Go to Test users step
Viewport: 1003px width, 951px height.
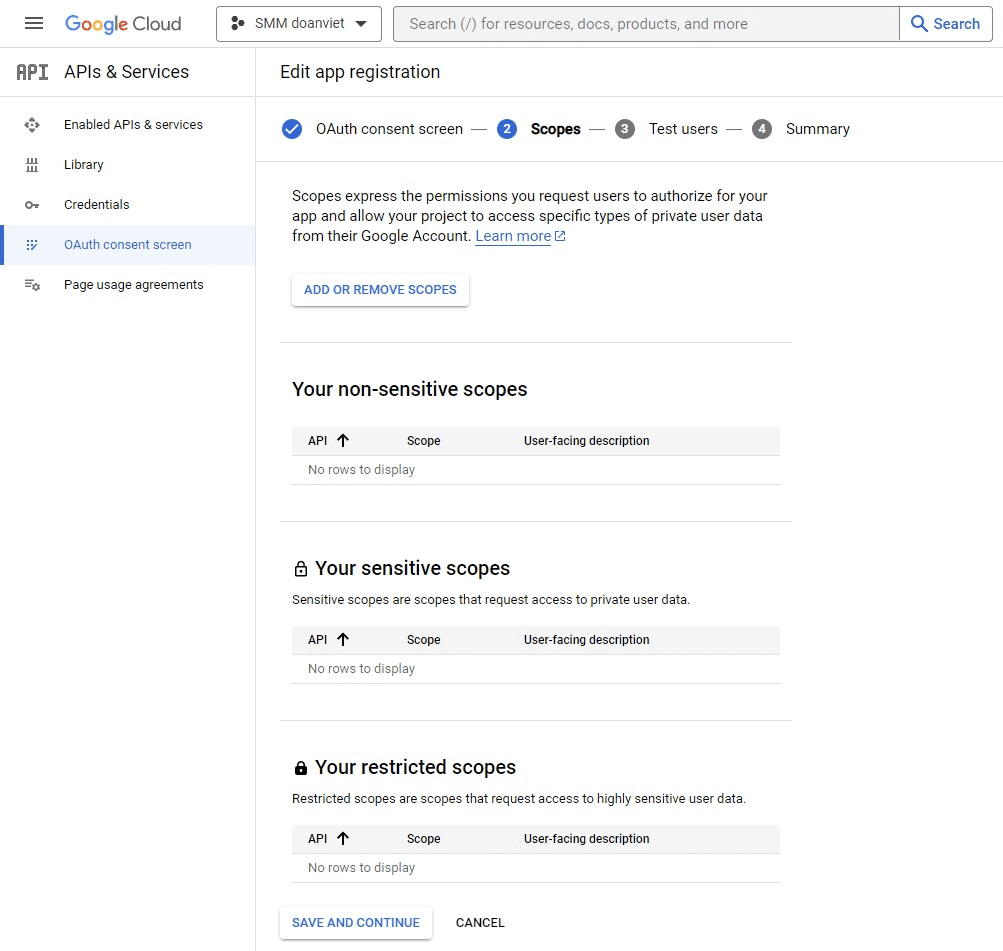[682, 129]
